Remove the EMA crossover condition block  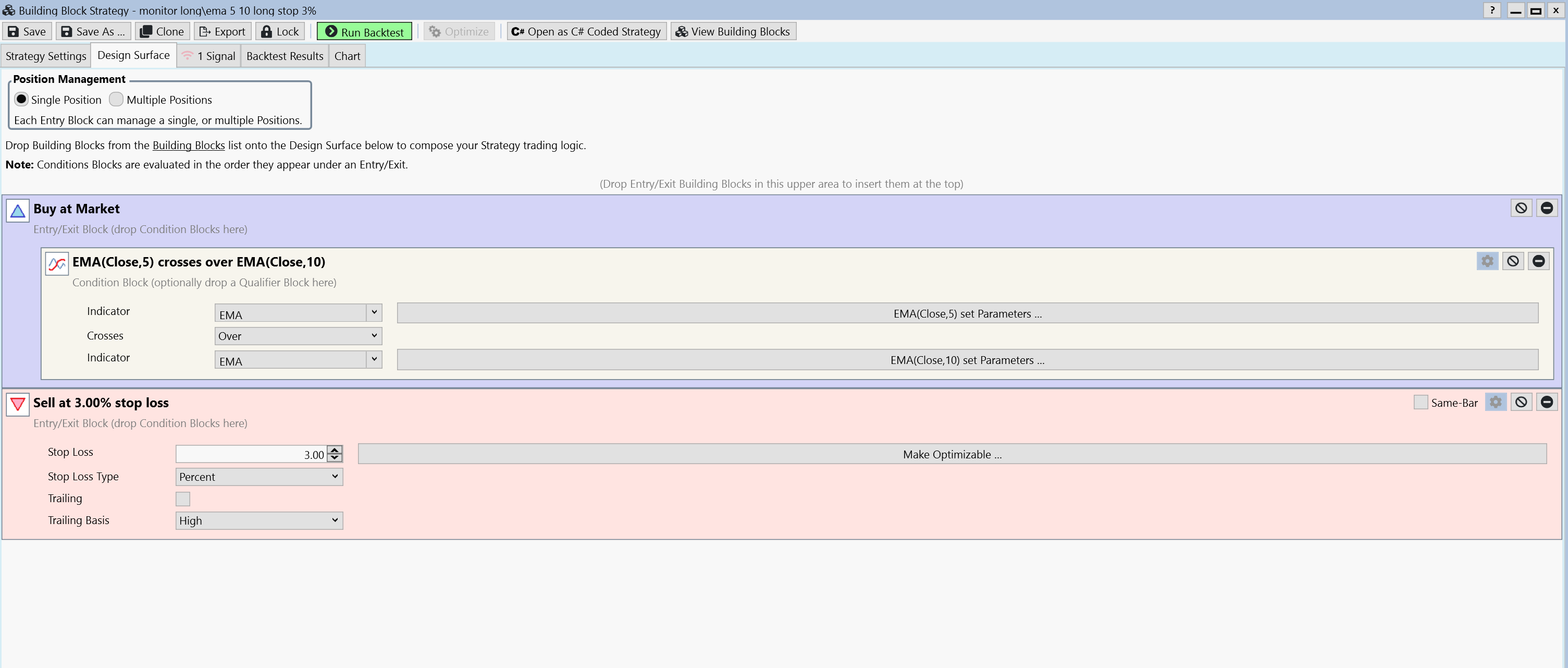1539,261
